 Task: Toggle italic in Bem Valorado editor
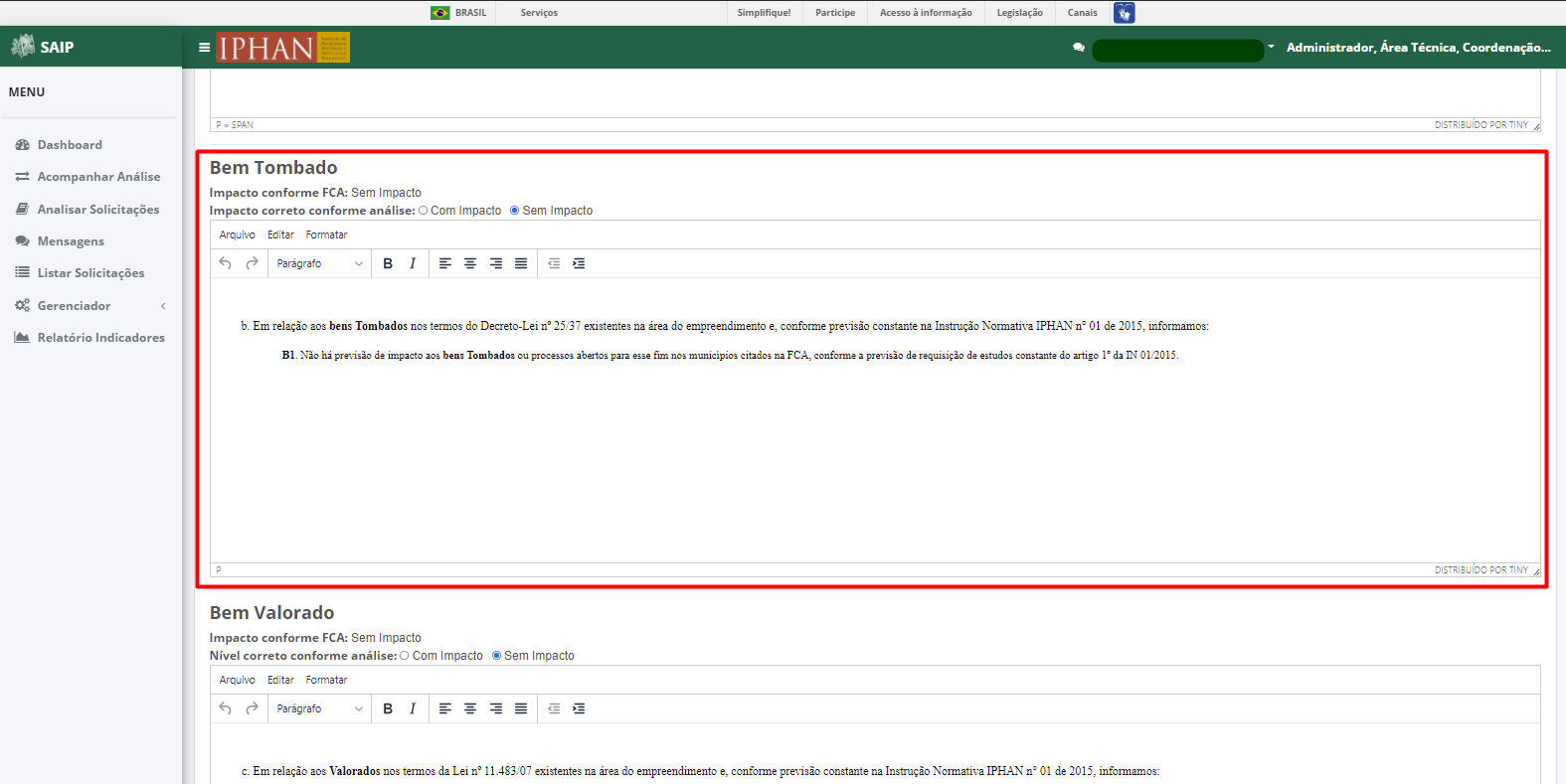tap(413, 708)
